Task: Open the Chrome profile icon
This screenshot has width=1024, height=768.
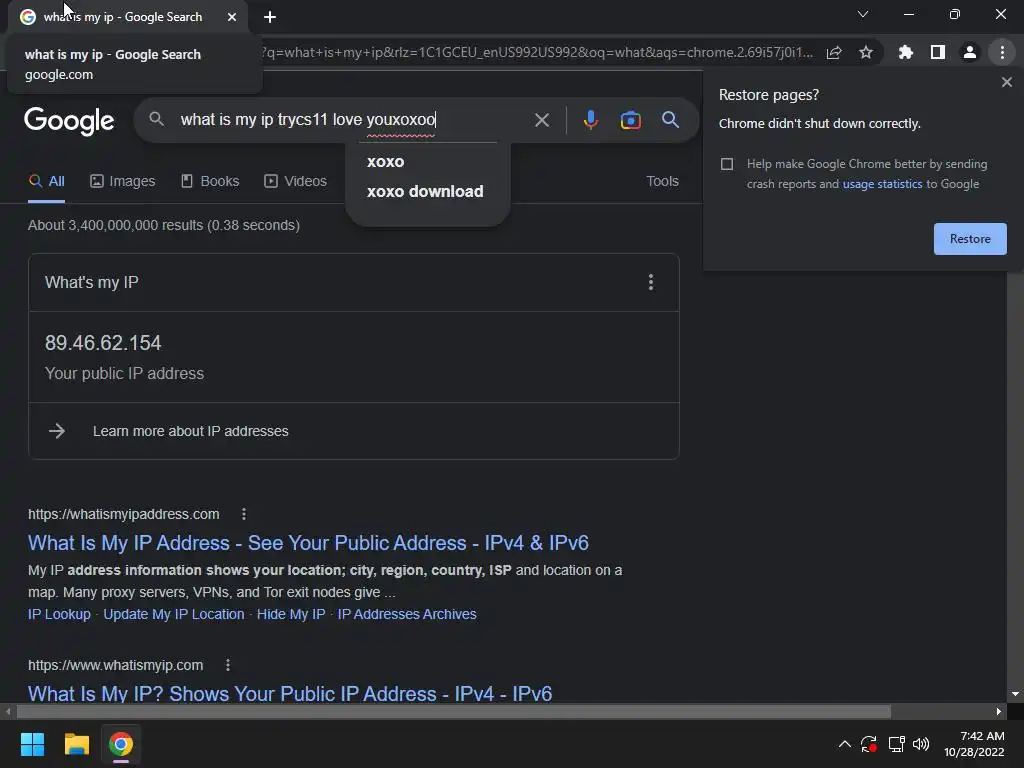Action: [x=970, y=52]
